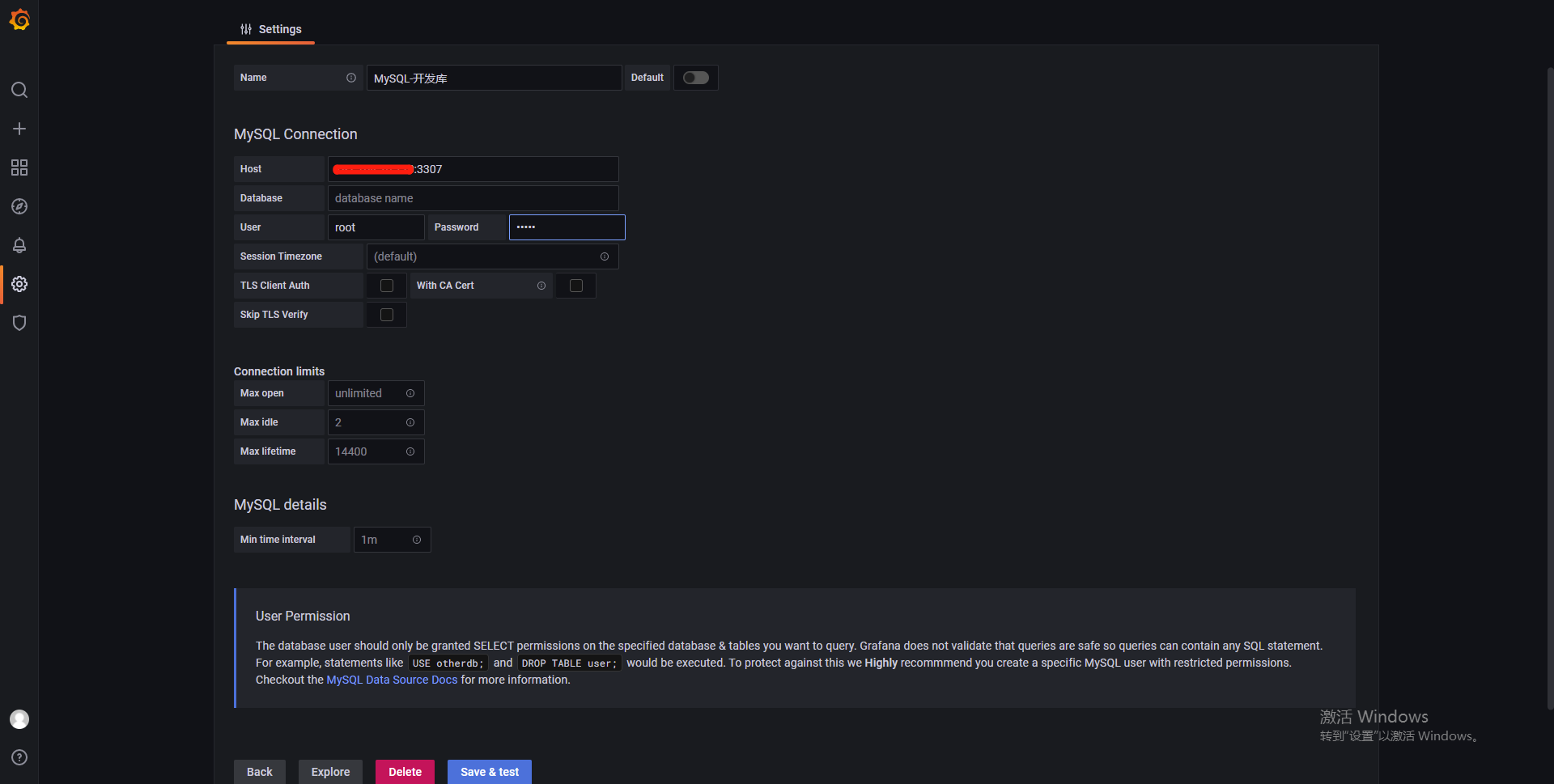This screenshot has height=784, width=1554.
Task: Open the Create plus icon in sidebar
Action: 19,129
